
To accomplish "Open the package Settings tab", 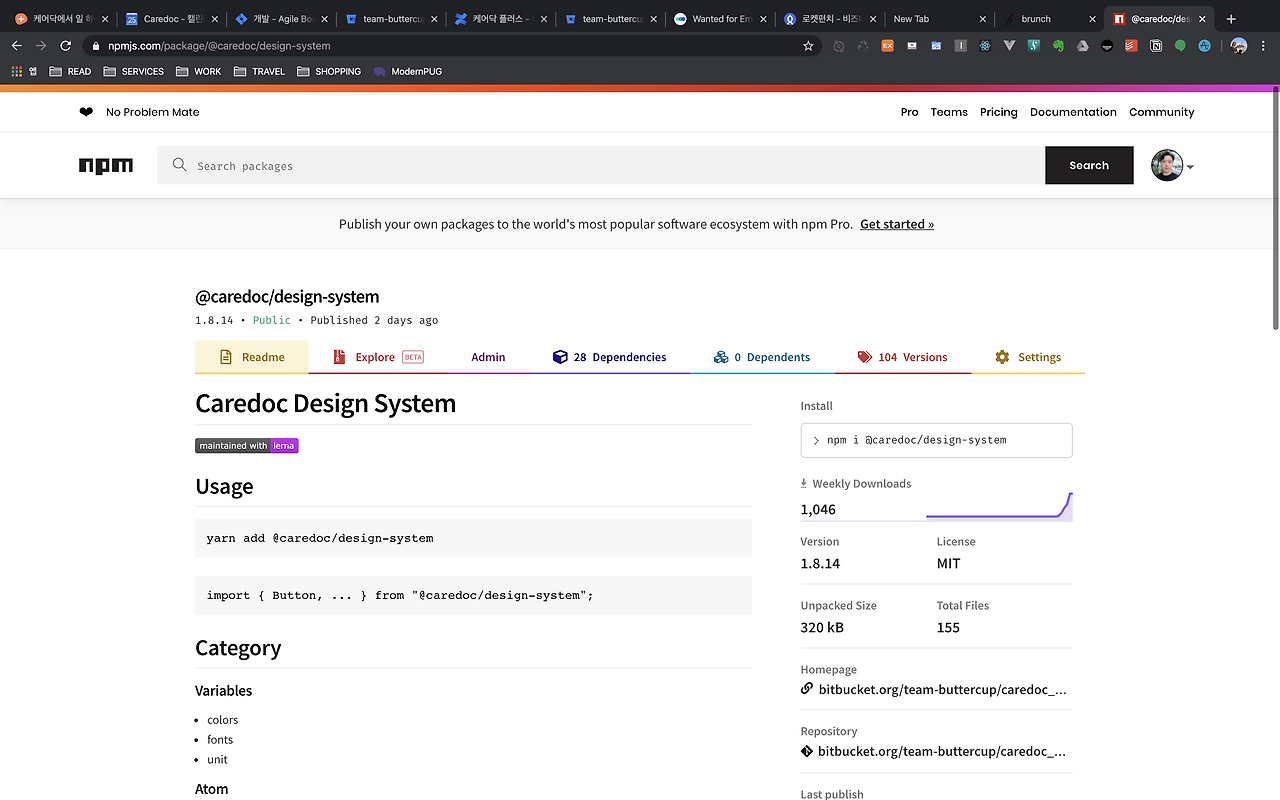I will click(x=1028, y=357).
